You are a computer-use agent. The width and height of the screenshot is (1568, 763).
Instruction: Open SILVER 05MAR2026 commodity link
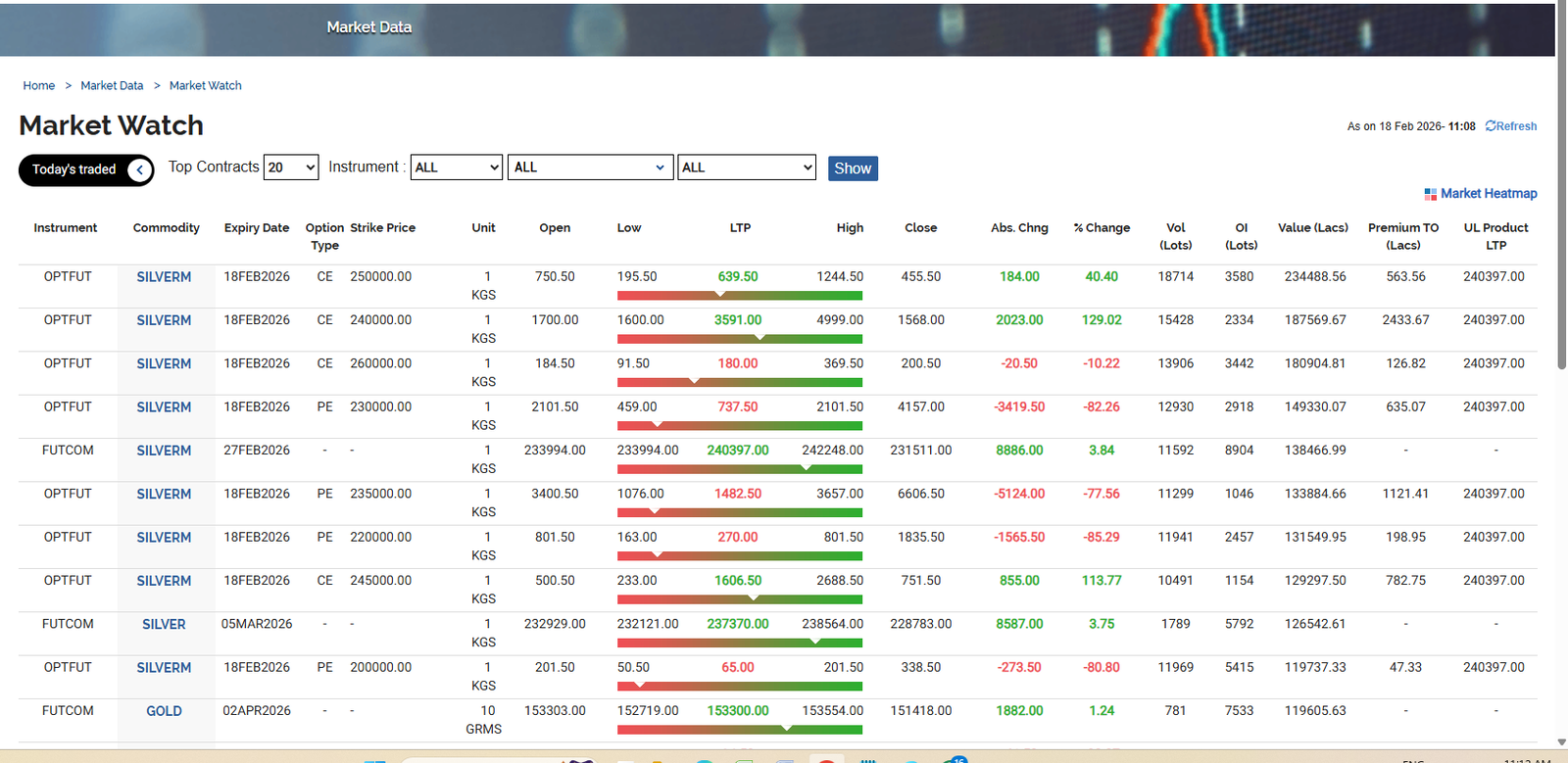(x=164, y=624)
